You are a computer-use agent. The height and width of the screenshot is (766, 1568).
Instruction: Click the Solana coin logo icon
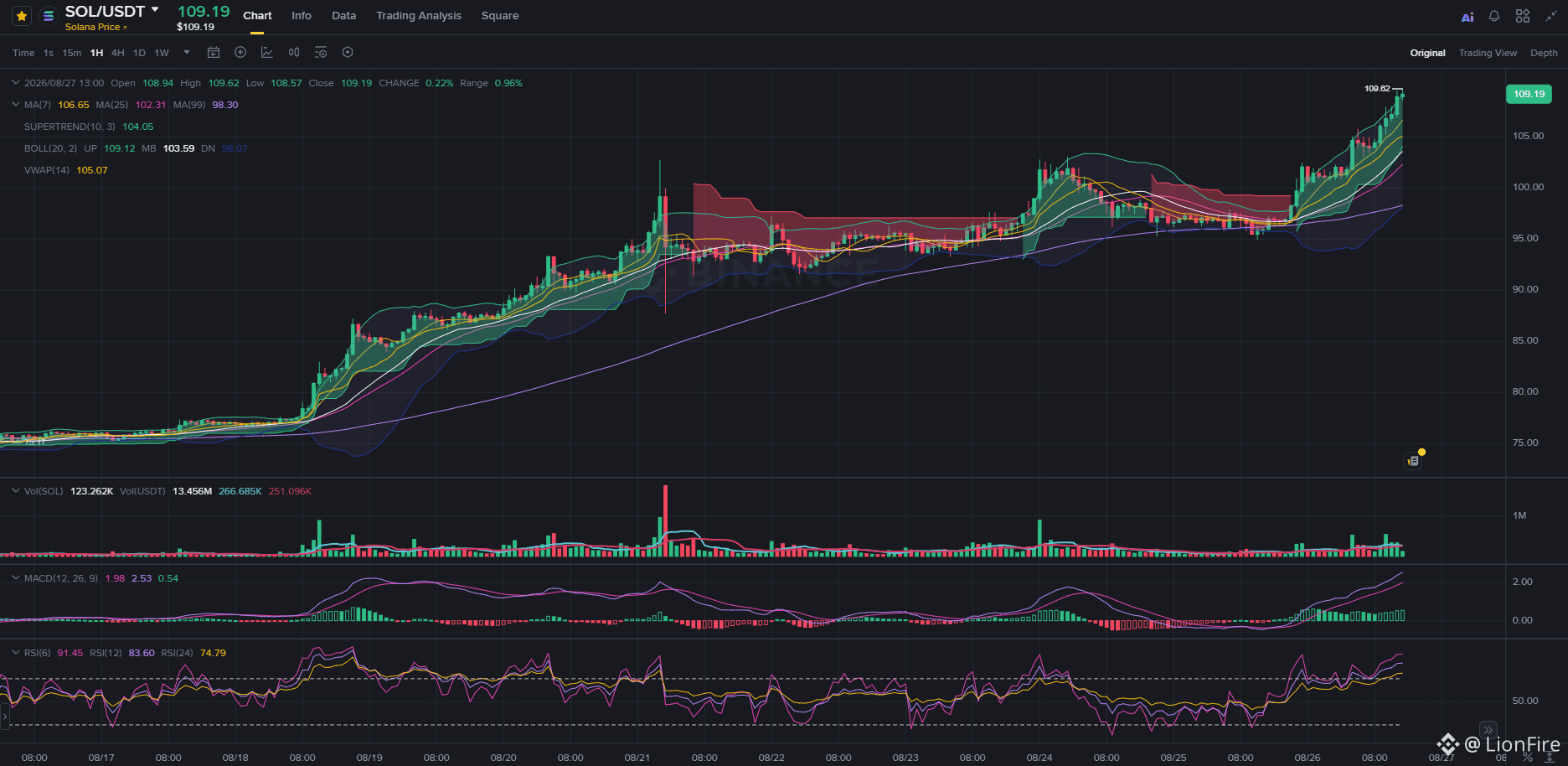coord(49,16)
